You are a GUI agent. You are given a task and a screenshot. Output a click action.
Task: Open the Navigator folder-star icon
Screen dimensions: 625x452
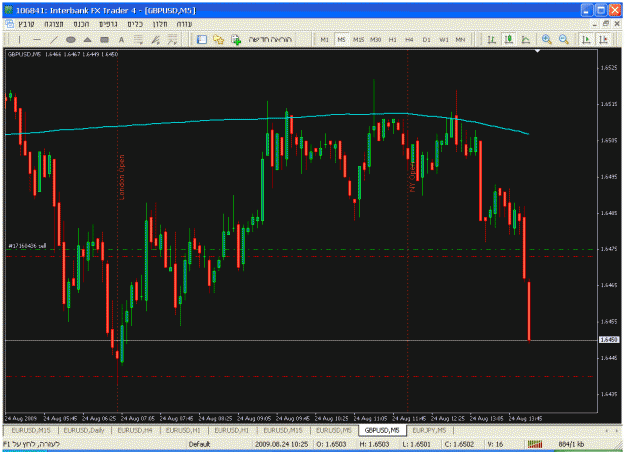(218, 39)
